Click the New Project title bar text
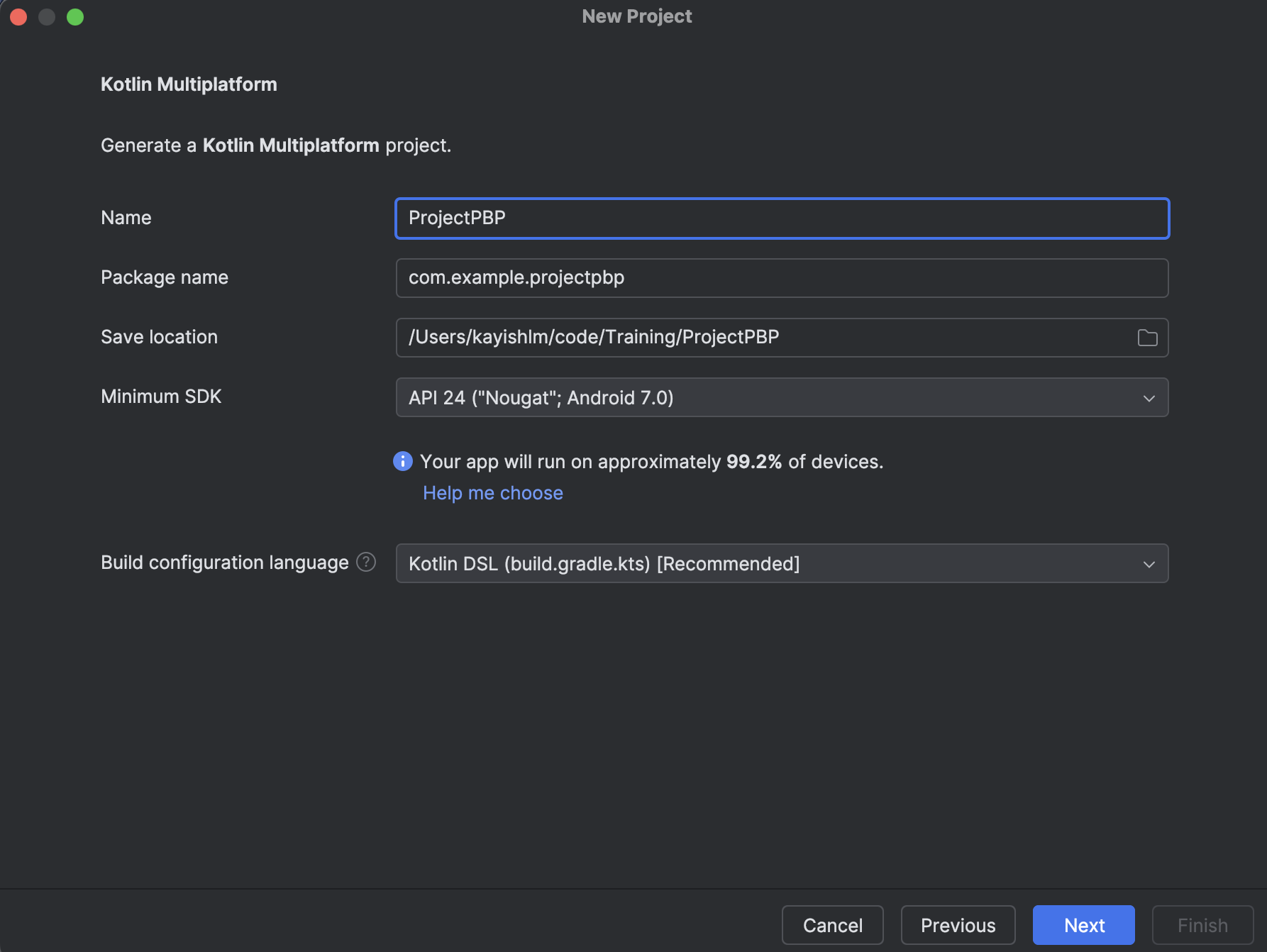 coord(636,16)
